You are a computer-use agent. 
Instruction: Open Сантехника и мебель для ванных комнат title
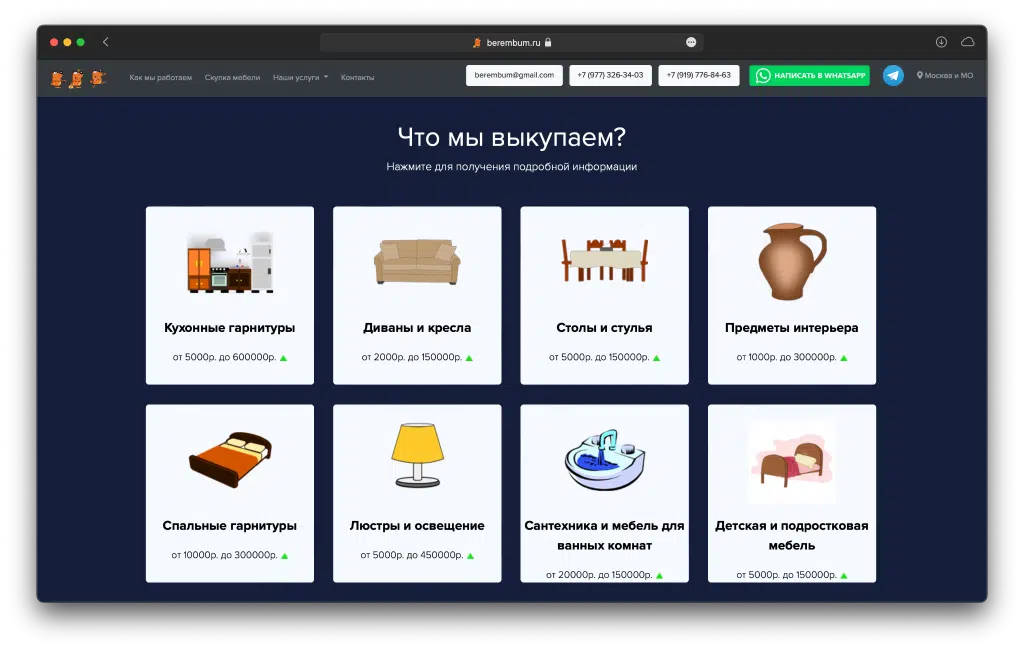click(605, 535)
